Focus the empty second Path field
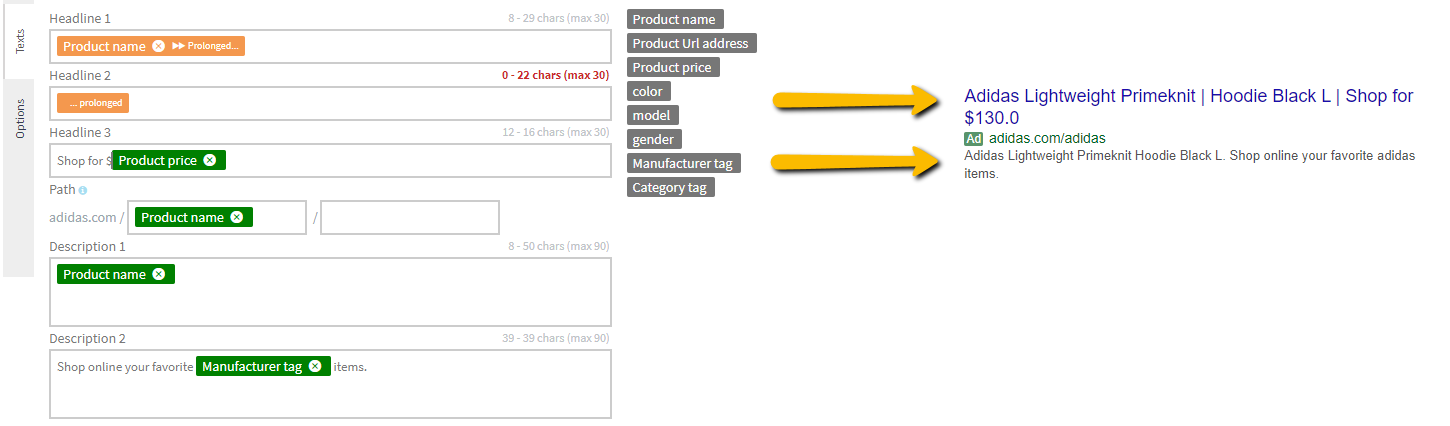This screenshot has width=1450, height=426. point(410,217)
